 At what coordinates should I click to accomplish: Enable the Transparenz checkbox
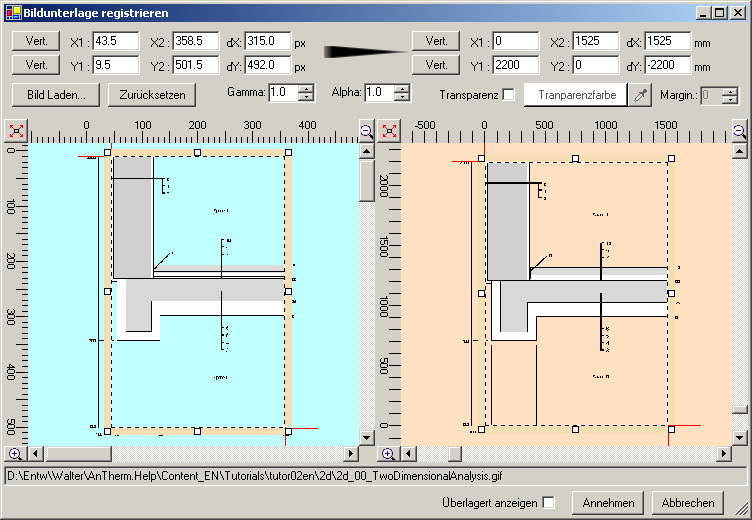(508, 95)
